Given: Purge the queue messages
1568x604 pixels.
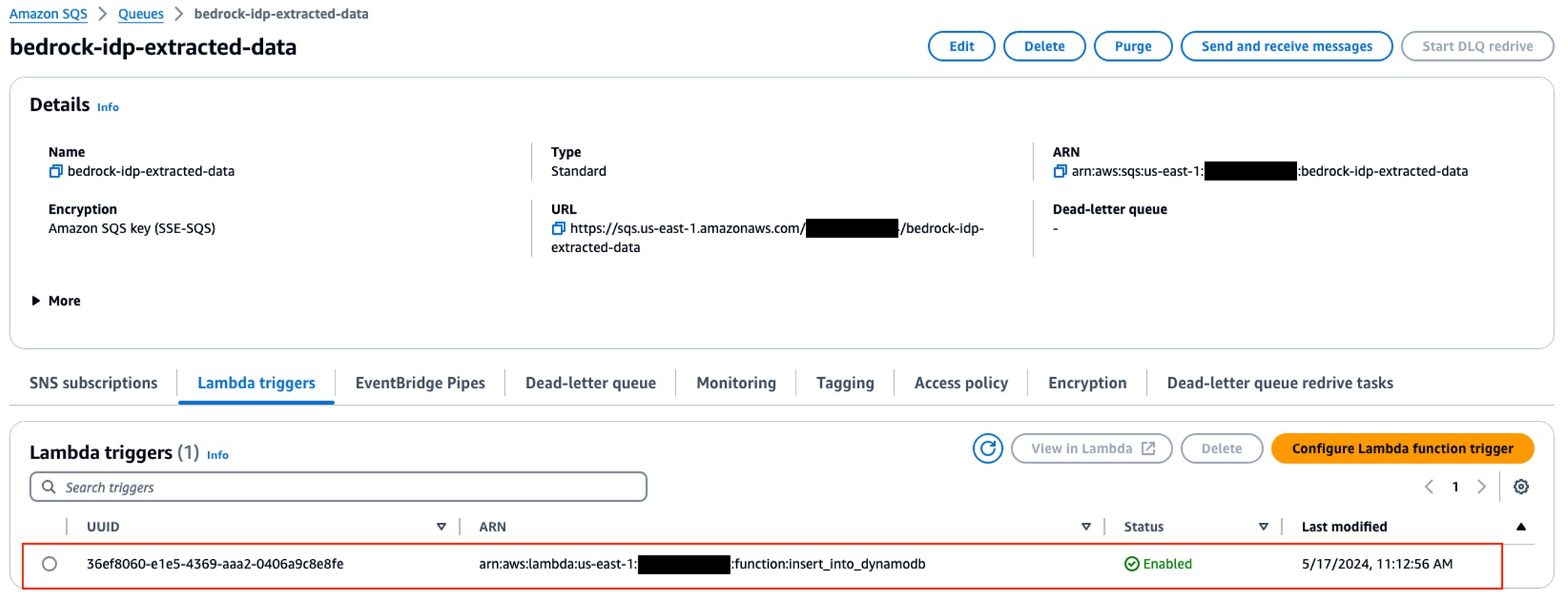Looking at the screenshot, I should 1133,46.
